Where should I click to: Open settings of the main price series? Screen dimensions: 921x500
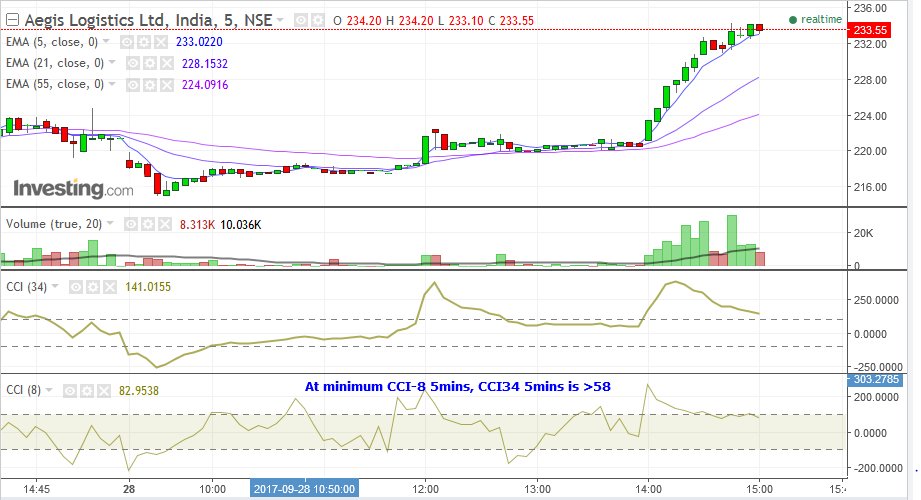click(317, 21)
